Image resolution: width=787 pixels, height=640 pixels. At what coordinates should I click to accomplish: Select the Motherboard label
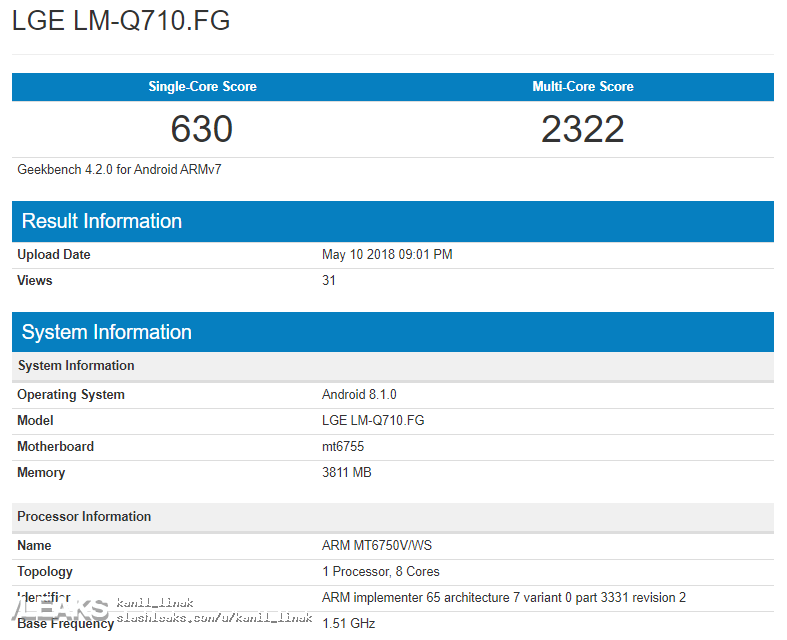coord(56,447)
